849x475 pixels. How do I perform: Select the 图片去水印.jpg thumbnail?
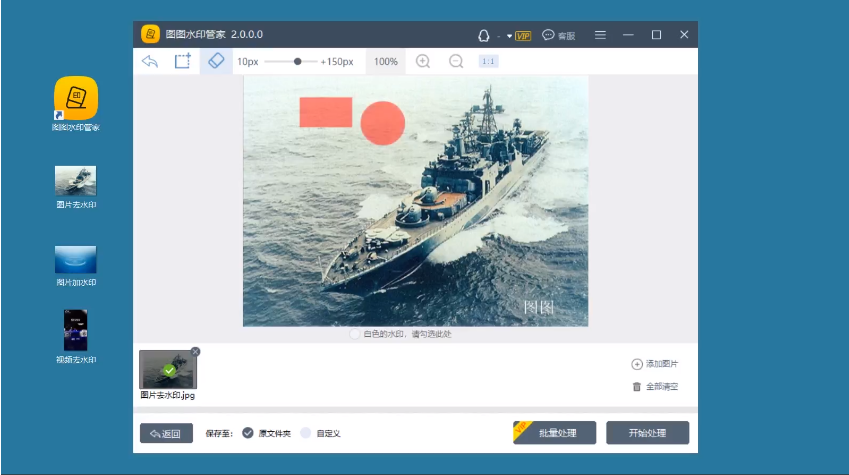[168, 369]
